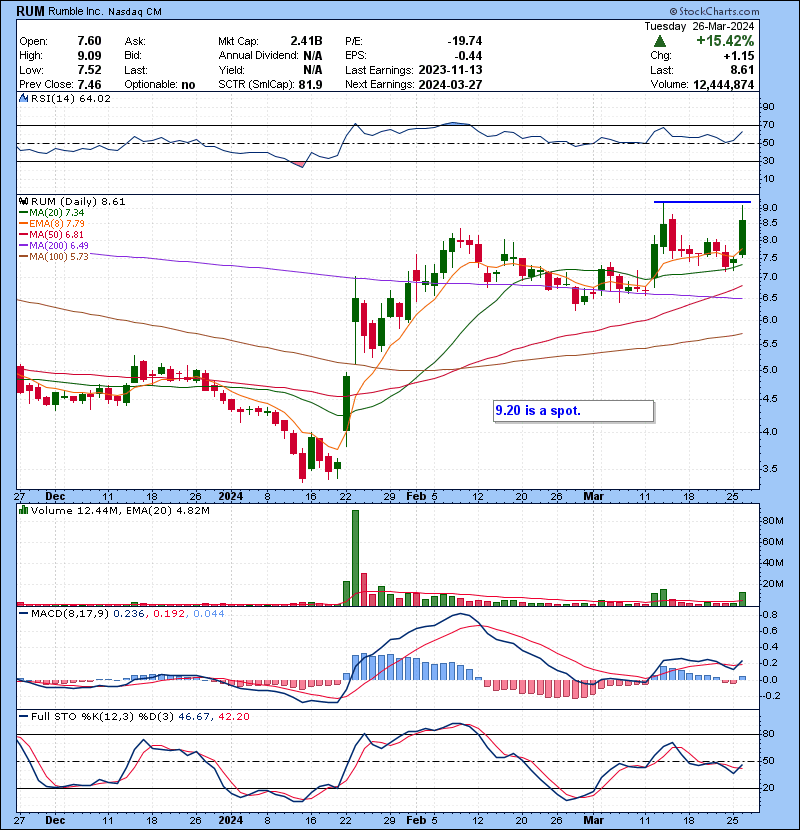Select the SCTR (SmlCap) value 81.9
Image resolution: width=800 pixels, height=830 pixels.
click(x=310, y=84)
